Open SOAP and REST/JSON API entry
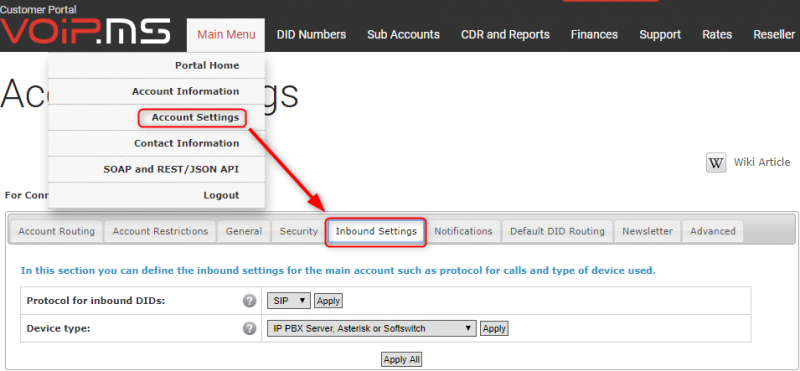 point(171,169)
